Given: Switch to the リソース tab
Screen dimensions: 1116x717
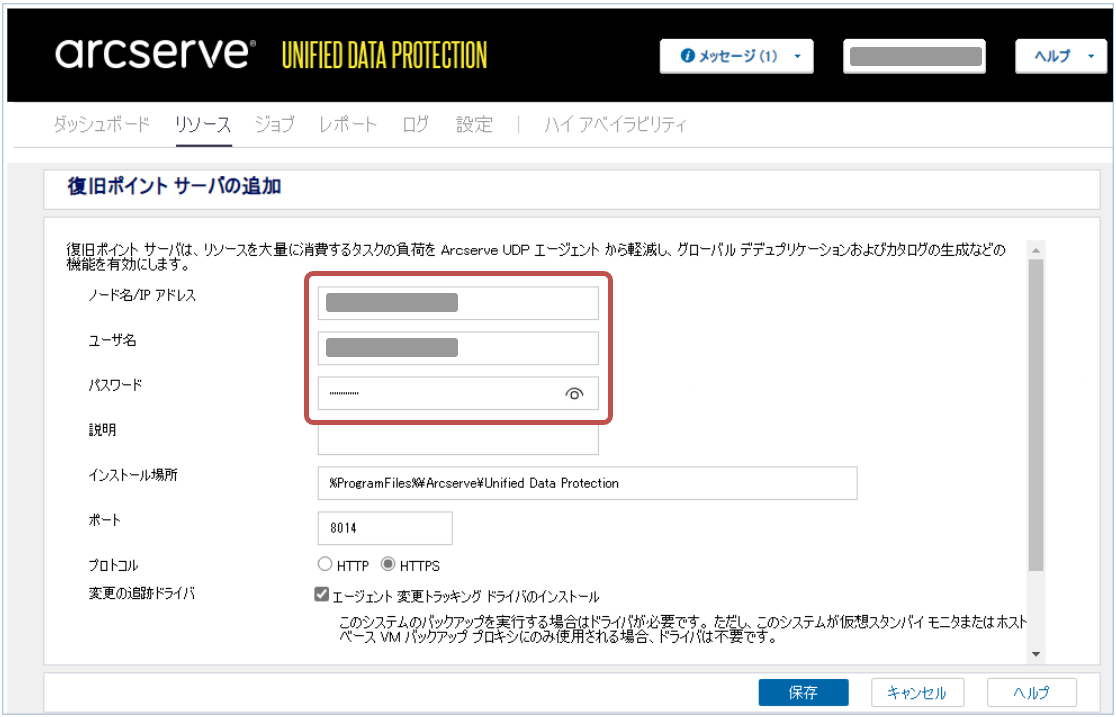Looking at the screenshot, I should point(203,125).
